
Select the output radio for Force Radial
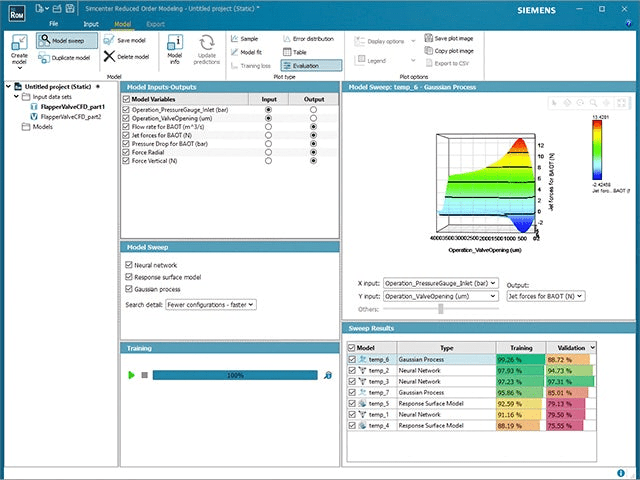point(314,153)
